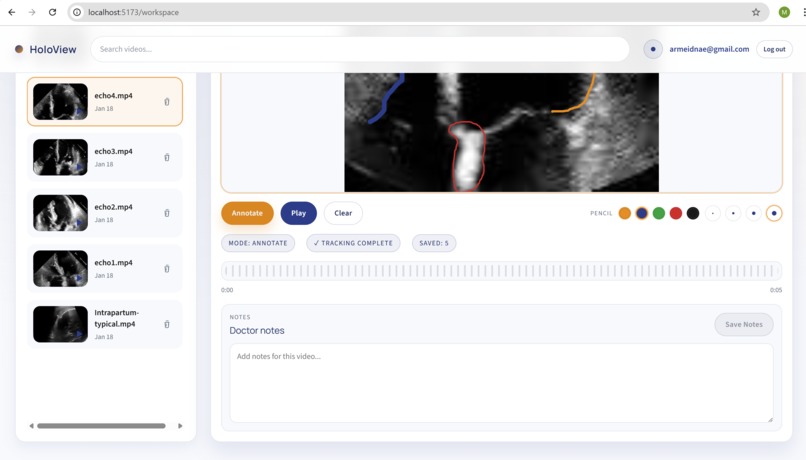Viewport: 806px width, 460px height.
Task: Choose the largest pencil size
Action: (774, 213)
